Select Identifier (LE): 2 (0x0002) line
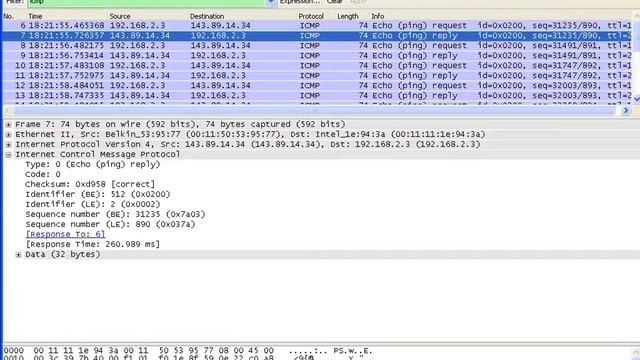This screenshot has width=640, height=360. tap(93, 204)
